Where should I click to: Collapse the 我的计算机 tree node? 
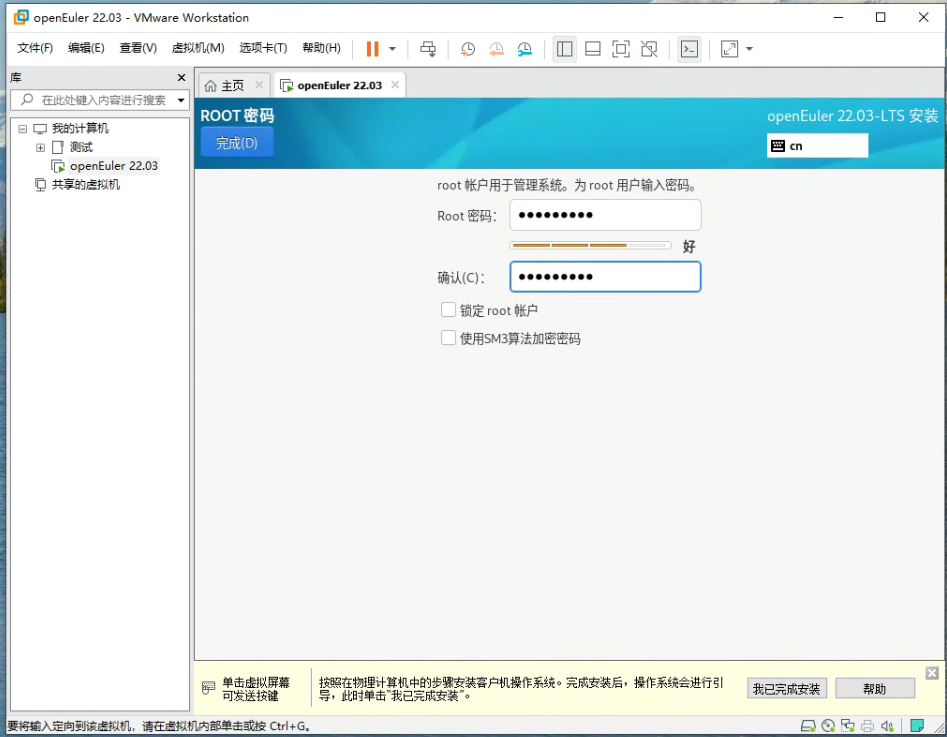click(x=22, y=129)
